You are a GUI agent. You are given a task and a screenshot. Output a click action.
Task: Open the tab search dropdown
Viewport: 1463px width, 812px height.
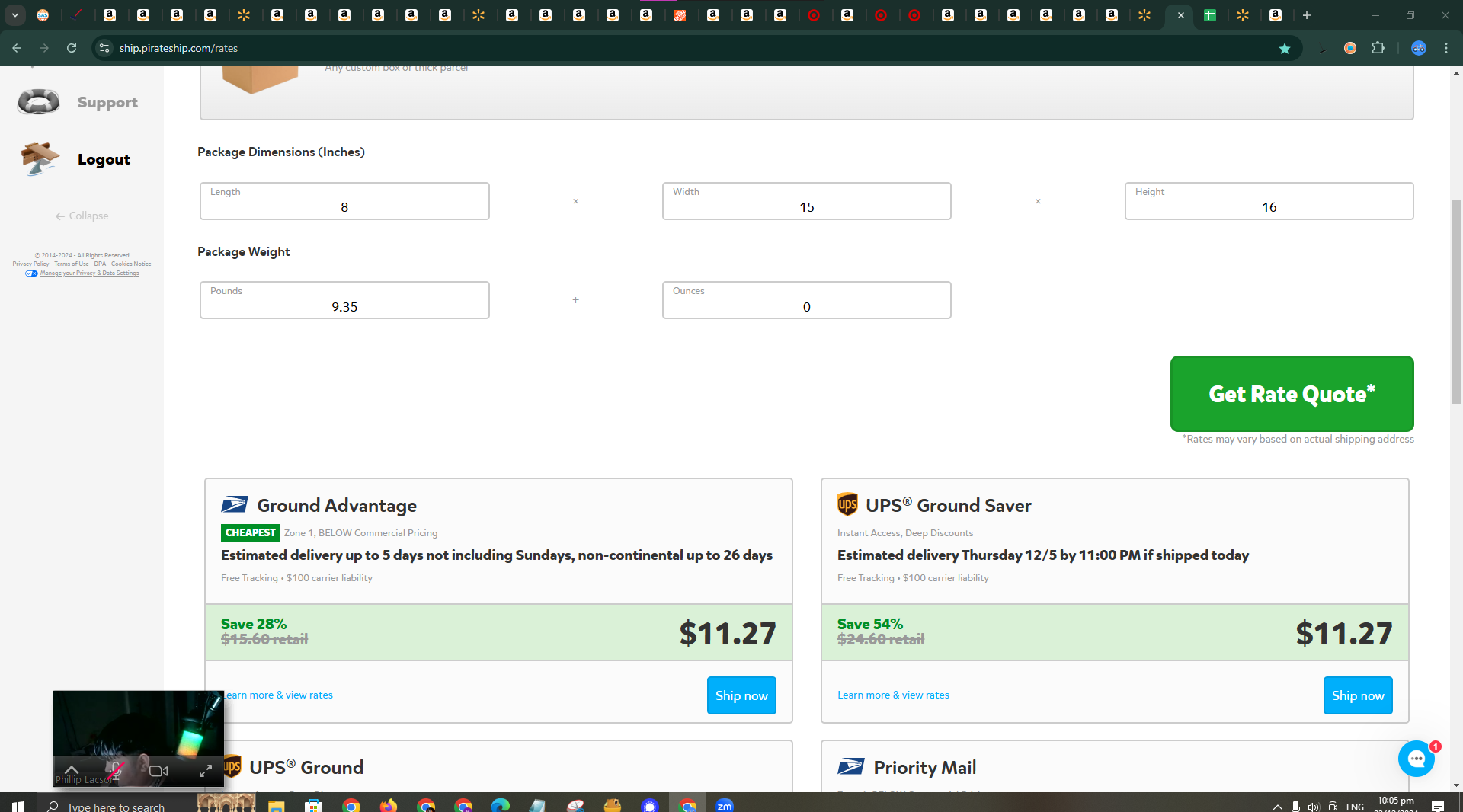point(15,15)
